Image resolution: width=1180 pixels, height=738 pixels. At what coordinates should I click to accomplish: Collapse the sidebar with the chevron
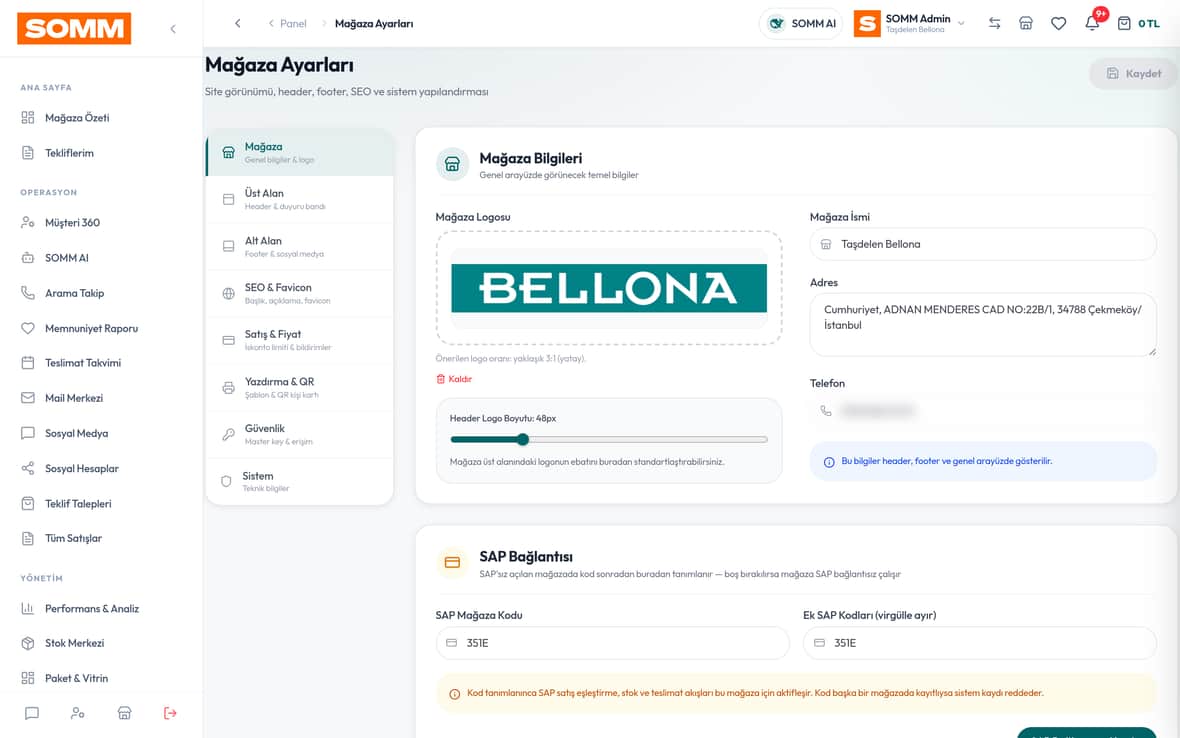coord(173,29)
